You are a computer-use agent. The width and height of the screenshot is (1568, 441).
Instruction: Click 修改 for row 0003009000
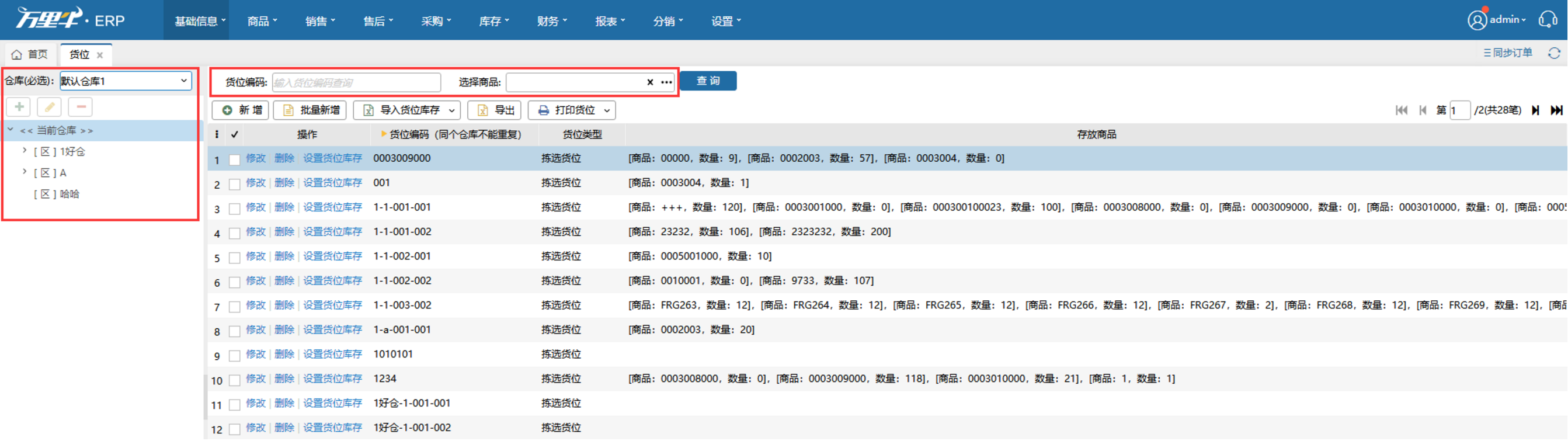(256, 158)
